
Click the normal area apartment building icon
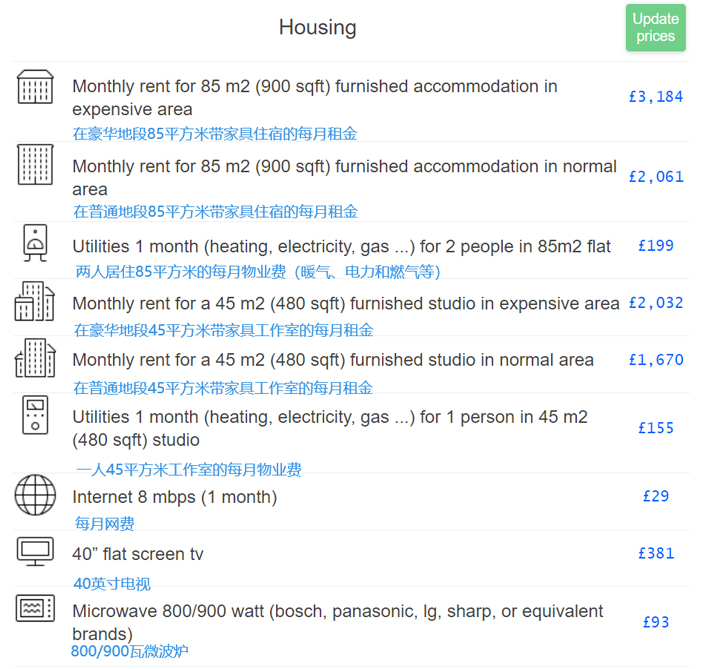pyautogui.click(x=35, y=165)
